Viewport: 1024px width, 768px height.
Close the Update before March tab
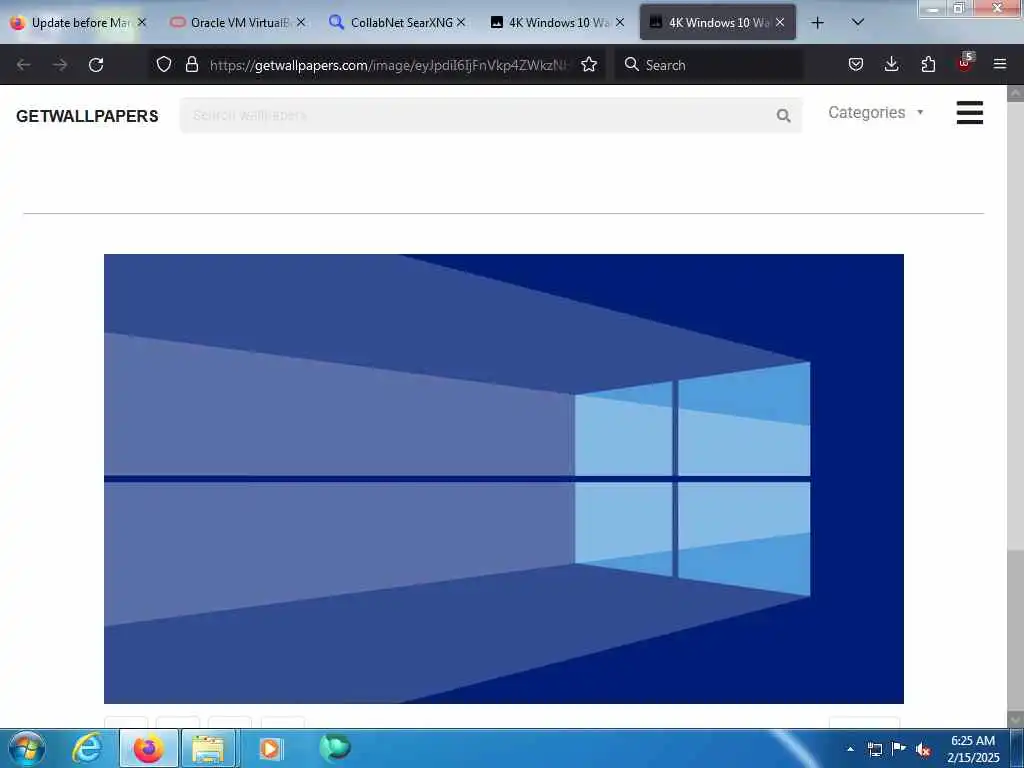[x=142, y=22]
